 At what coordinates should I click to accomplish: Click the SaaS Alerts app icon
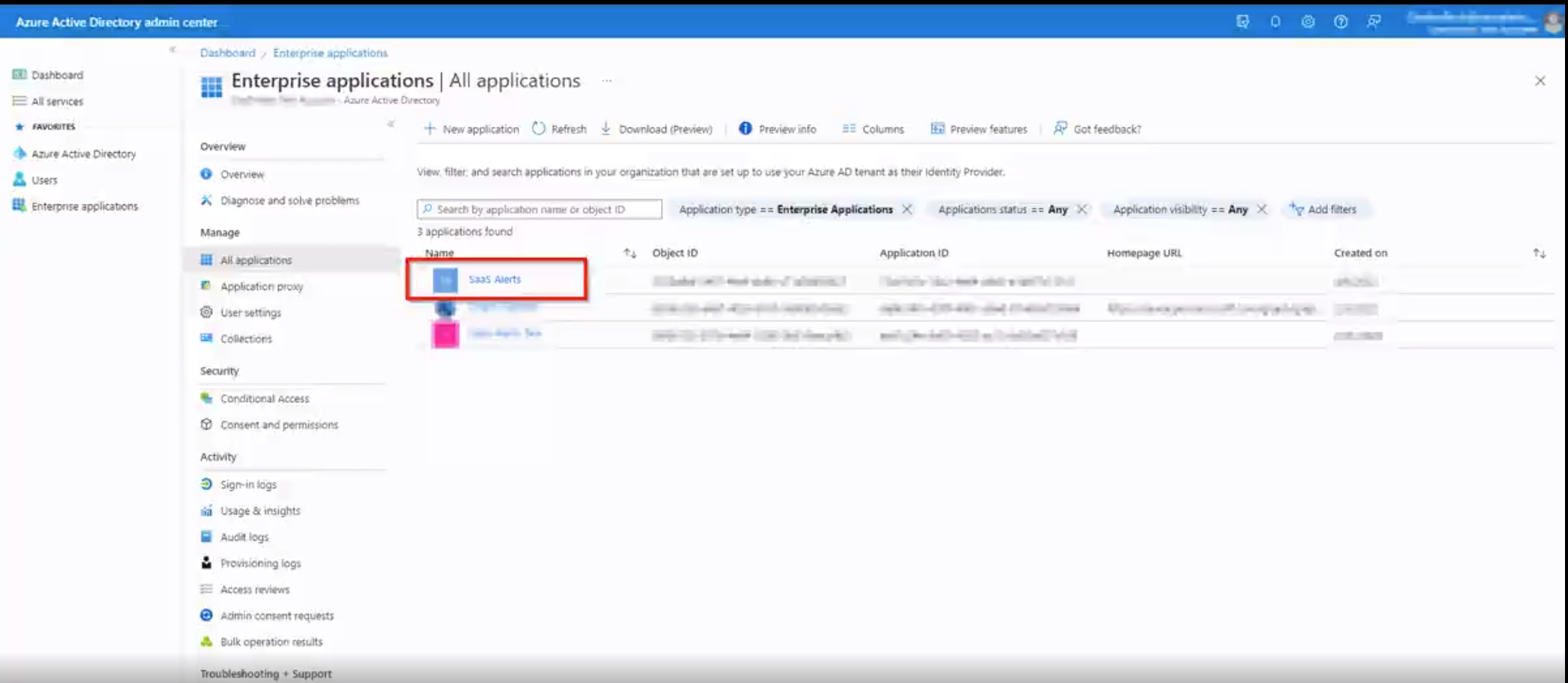(445, 280)
